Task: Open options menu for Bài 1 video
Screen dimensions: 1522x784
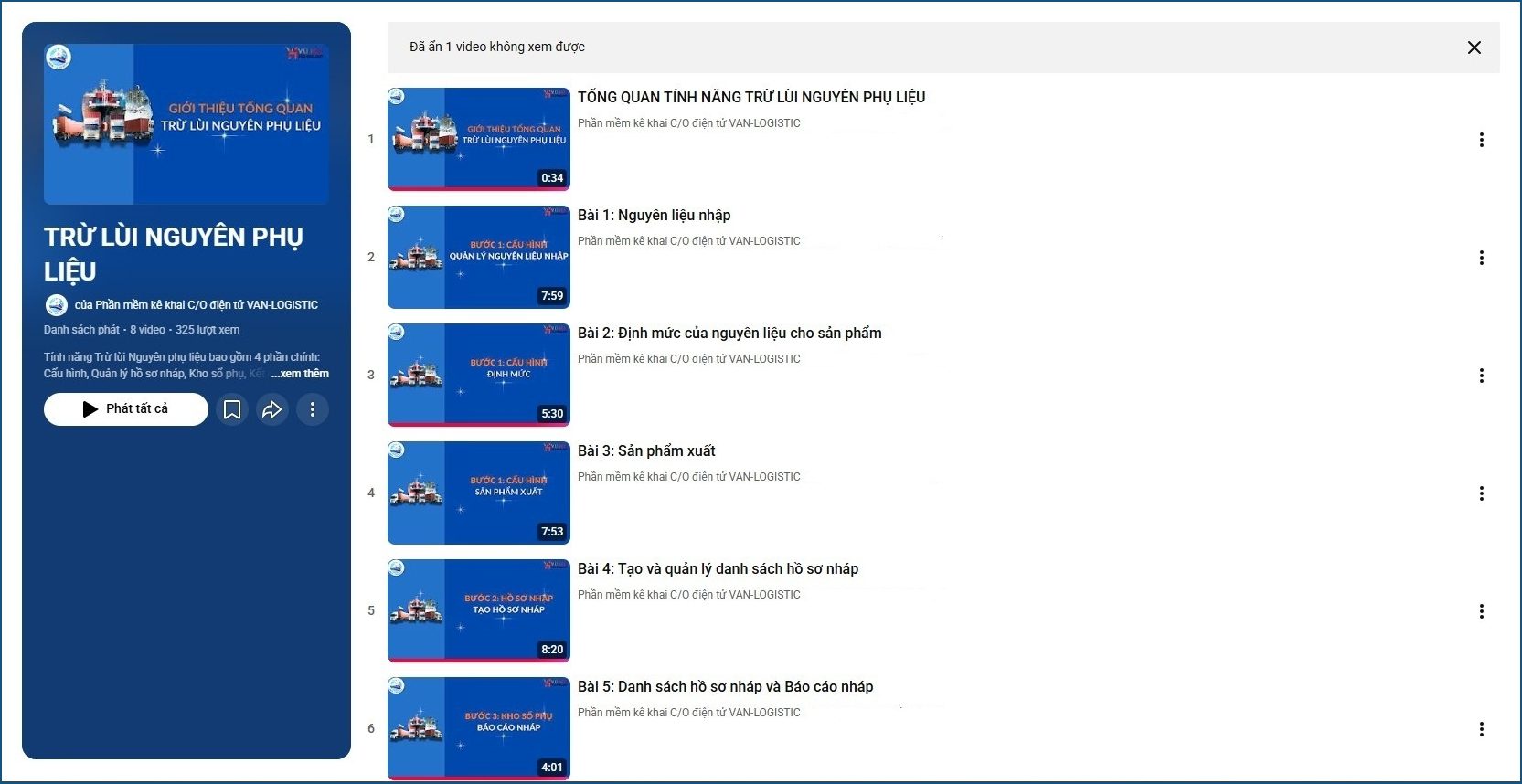Action: point(1481,258)
